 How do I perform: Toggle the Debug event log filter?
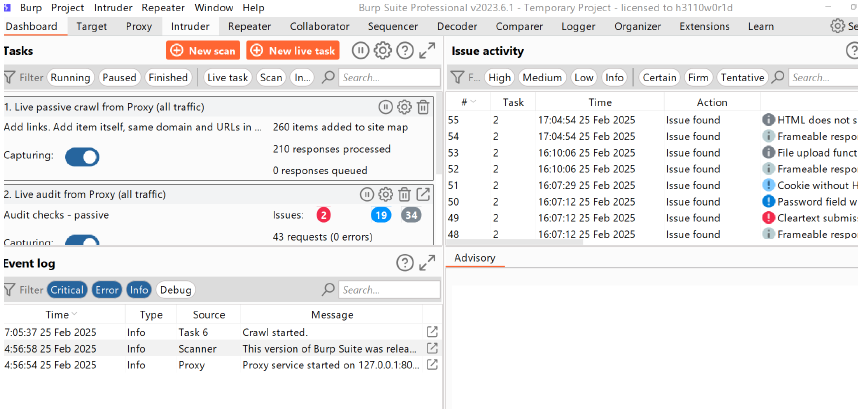pos(175,290)
